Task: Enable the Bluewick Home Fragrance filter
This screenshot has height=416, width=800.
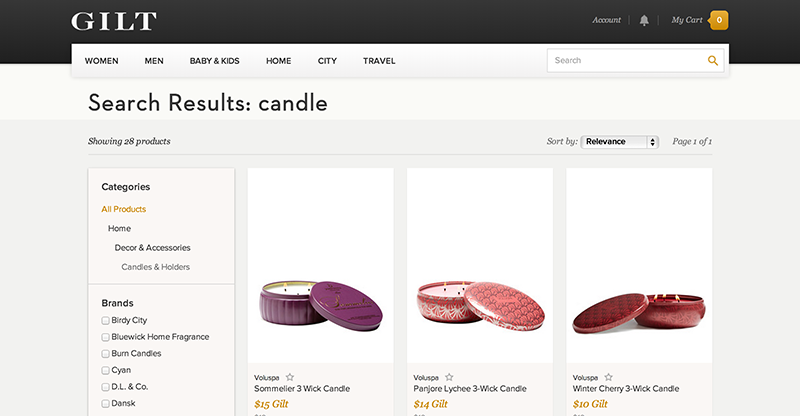Action: pyautogui.click(x=105, y=337)
